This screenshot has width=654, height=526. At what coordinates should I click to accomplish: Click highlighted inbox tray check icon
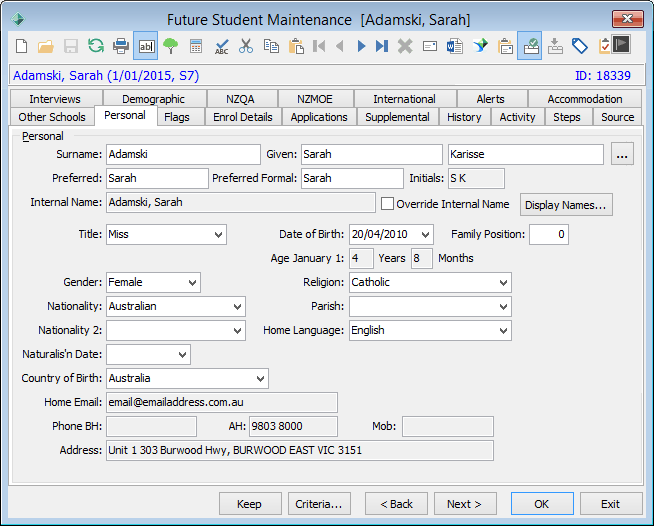pos(530,46)
